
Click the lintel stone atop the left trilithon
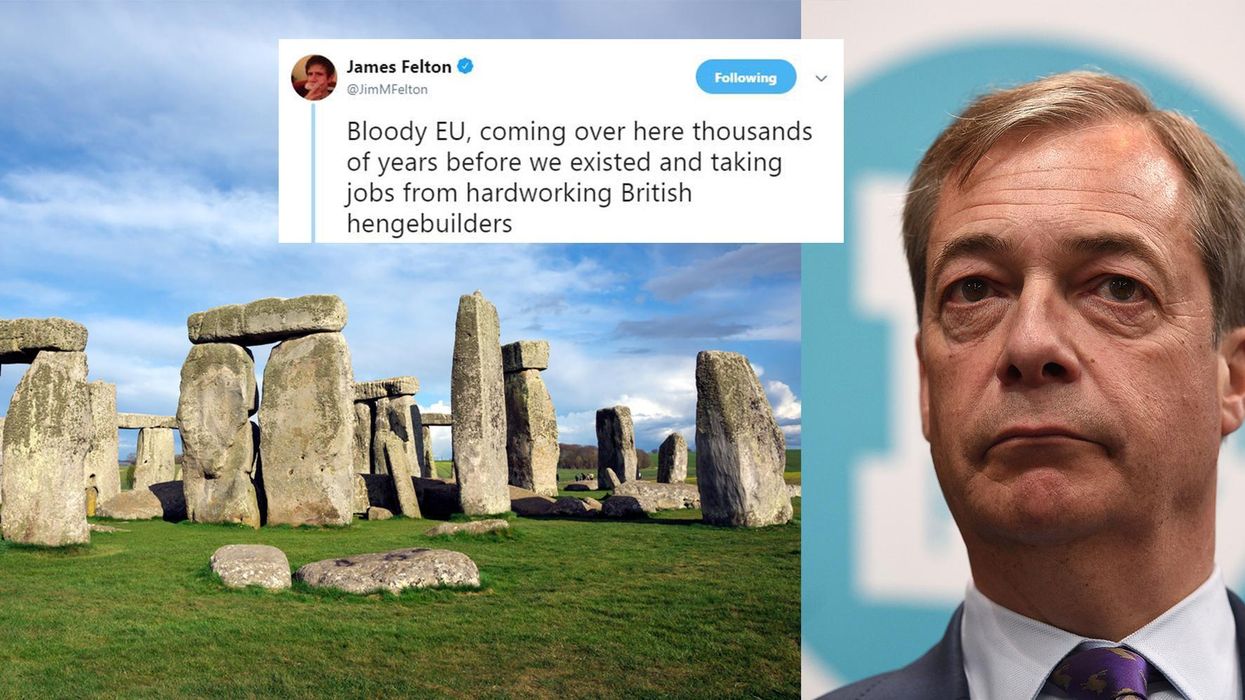pos(267,319)
